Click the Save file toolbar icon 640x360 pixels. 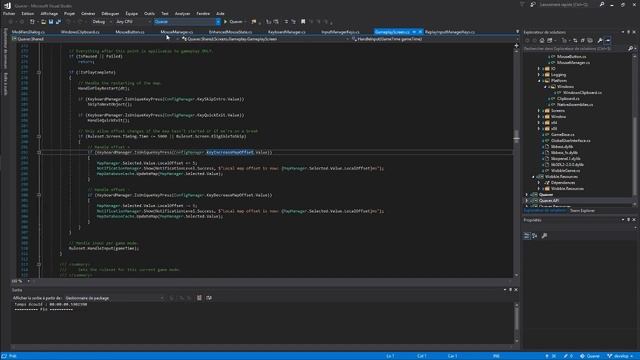click(51, 22)
